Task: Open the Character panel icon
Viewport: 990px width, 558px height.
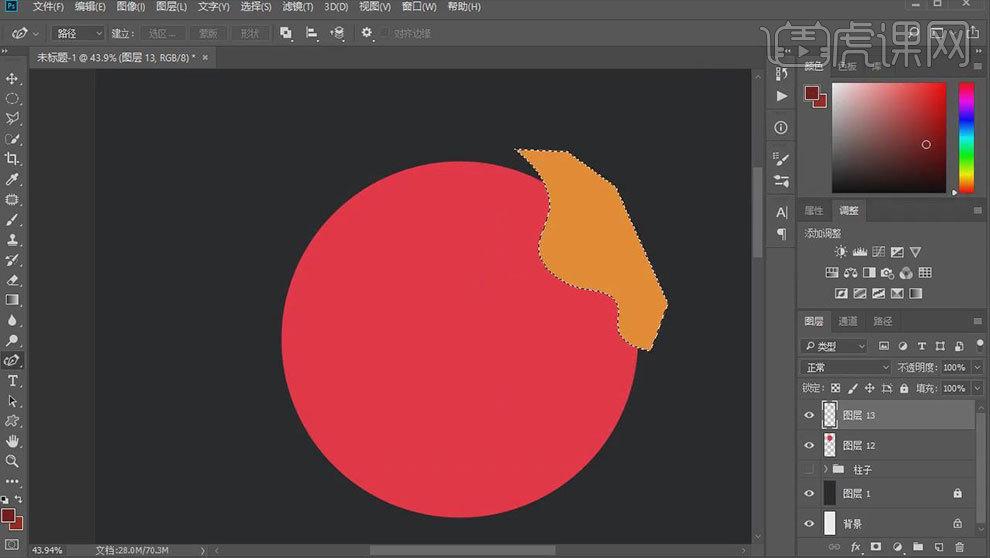Action: pos(782,212)
